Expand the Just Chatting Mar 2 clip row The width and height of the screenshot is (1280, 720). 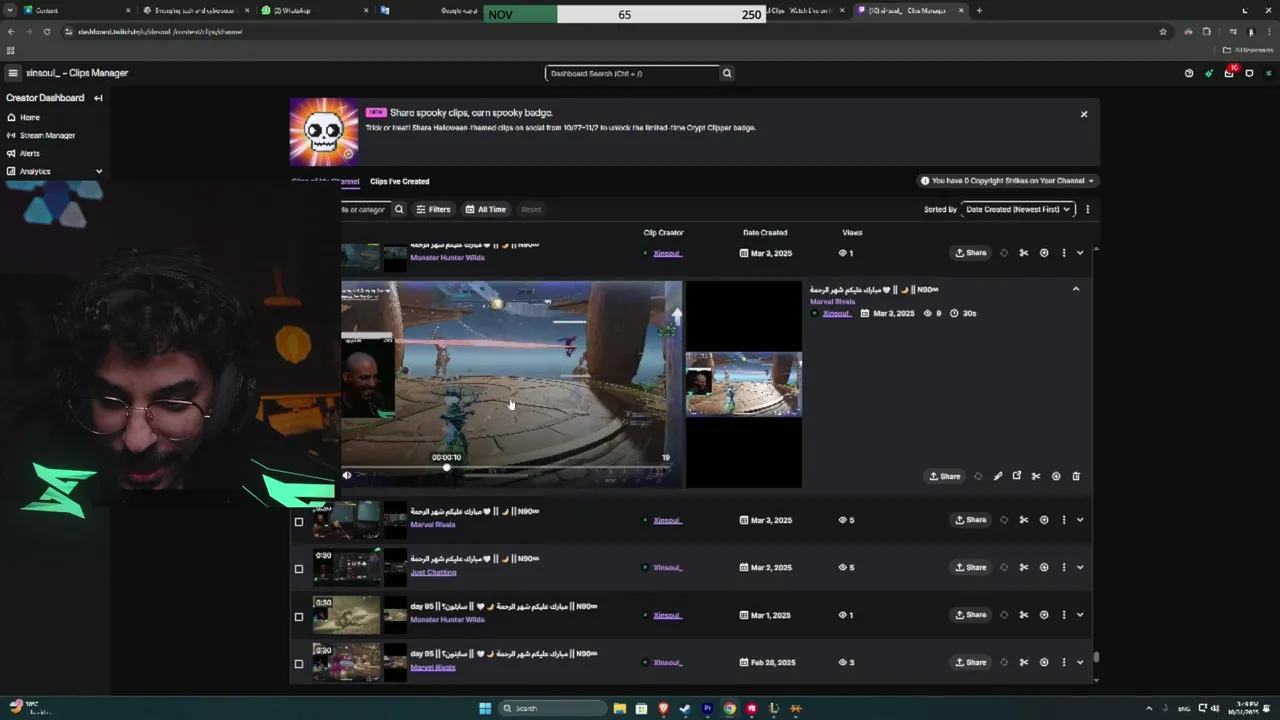pyautogui.click(x=1080, y=567)
